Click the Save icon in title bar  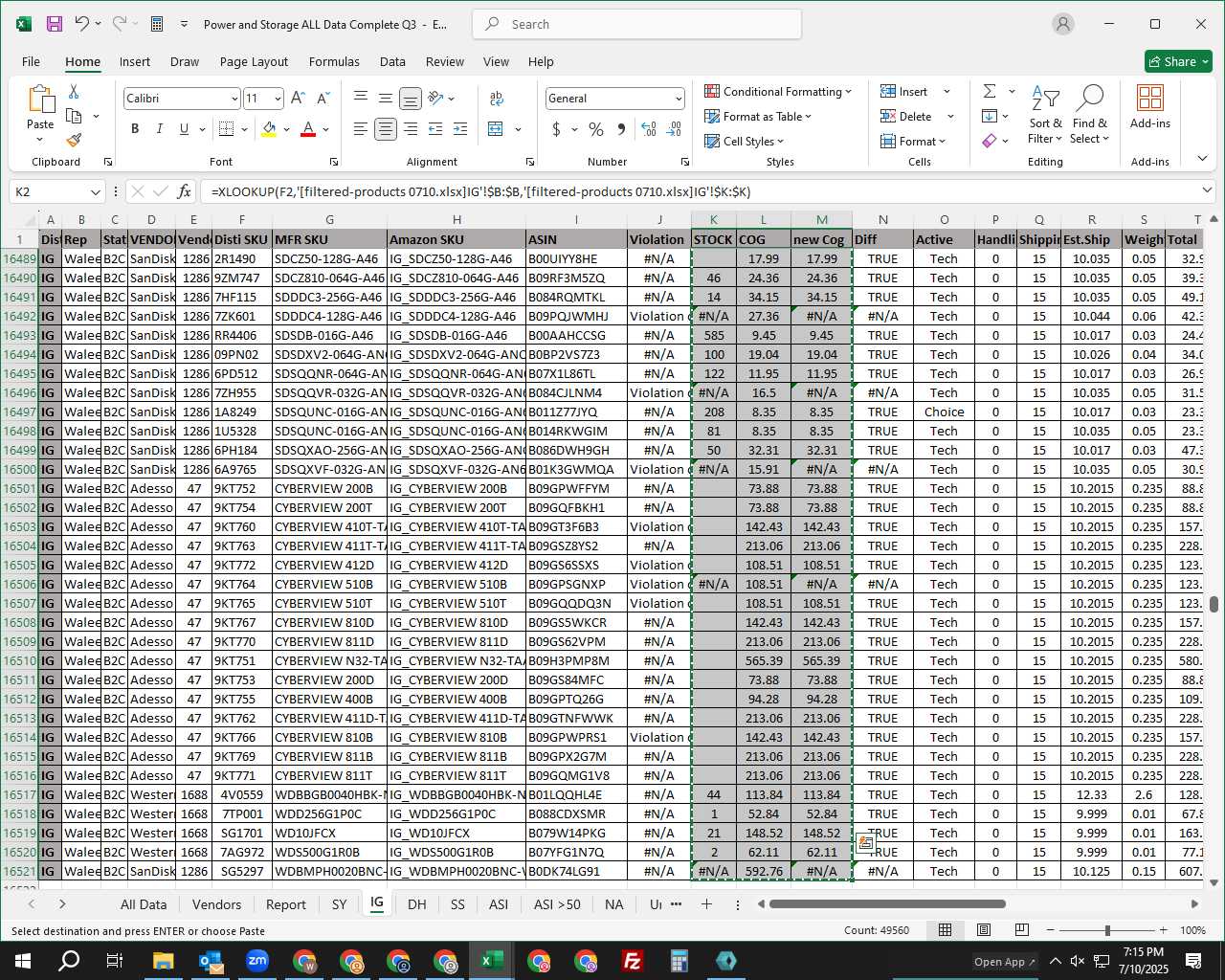[55, 24]
